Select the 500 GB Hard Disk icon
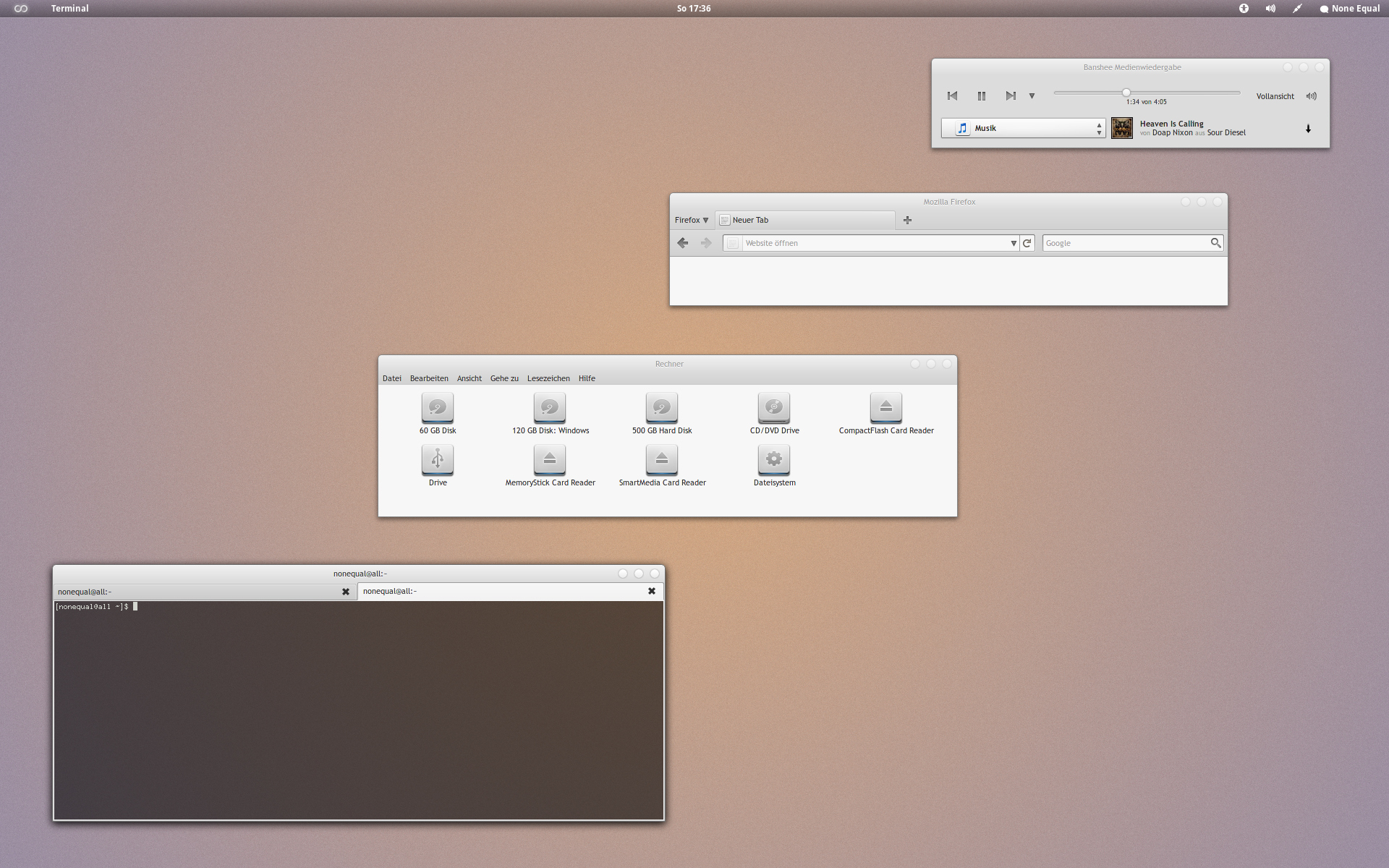This screenshot has width=1389, height=868. pyautogui.click(x=662, y=408)
